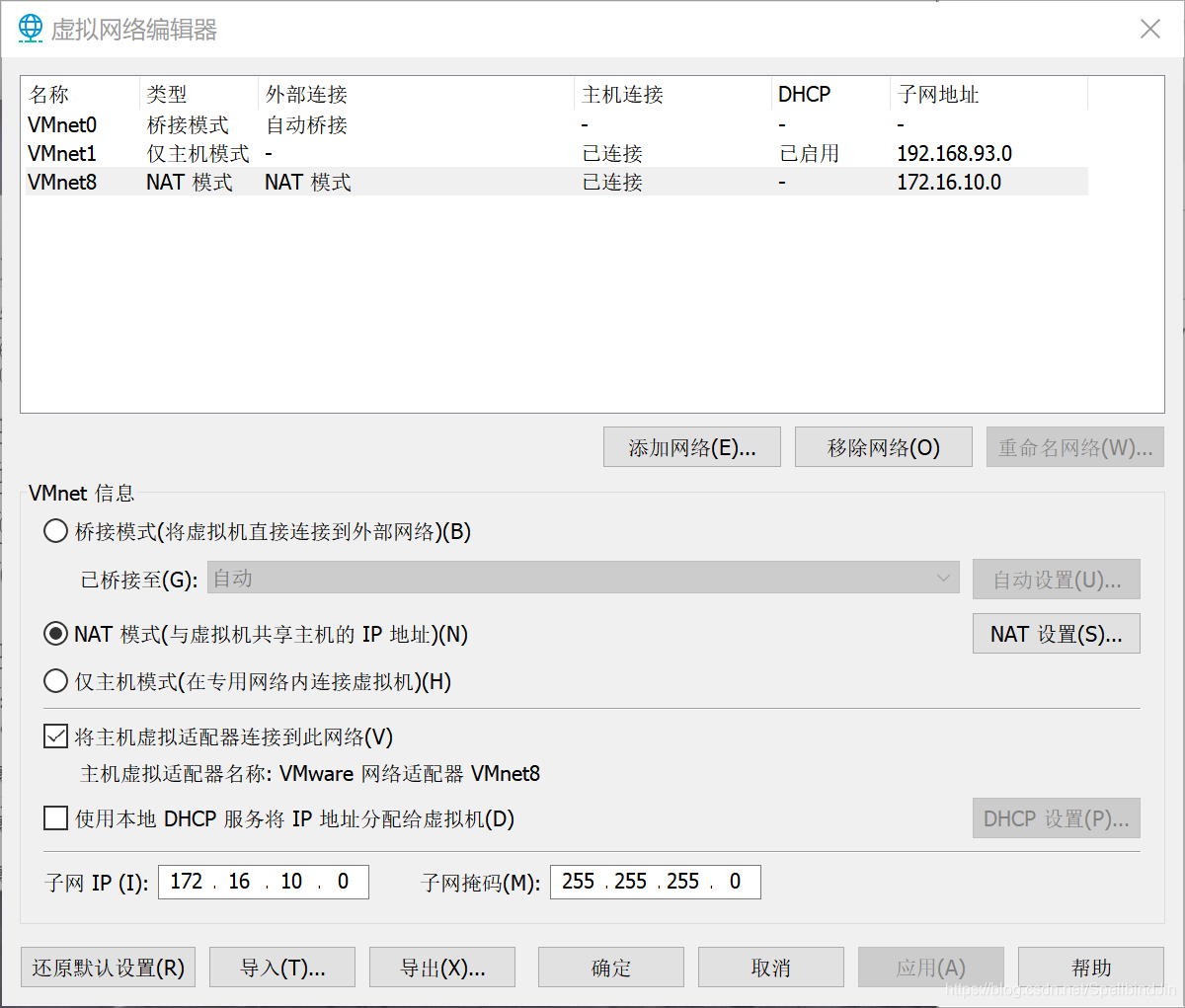Click 桥接模式 type cell of VMnet0

pos(188,124)
